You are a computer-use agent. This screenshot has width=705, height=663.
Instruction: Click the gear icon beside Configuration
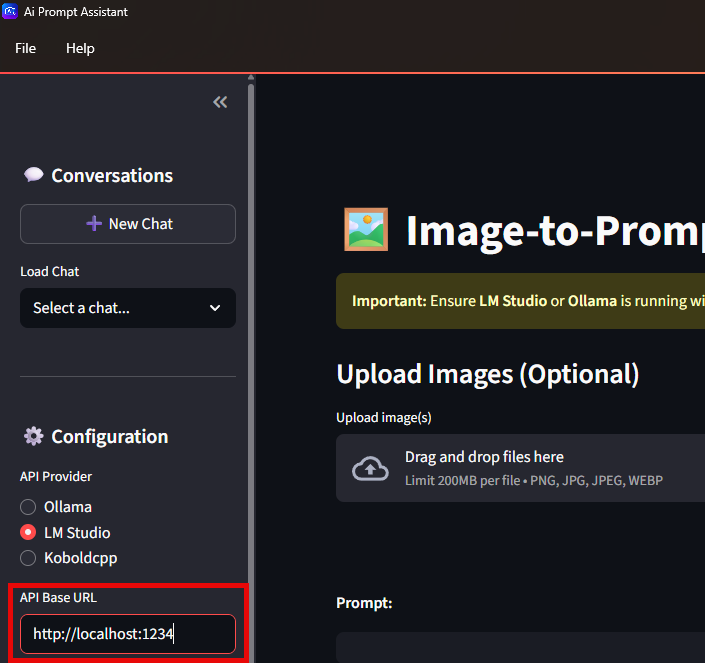point(34,436)
